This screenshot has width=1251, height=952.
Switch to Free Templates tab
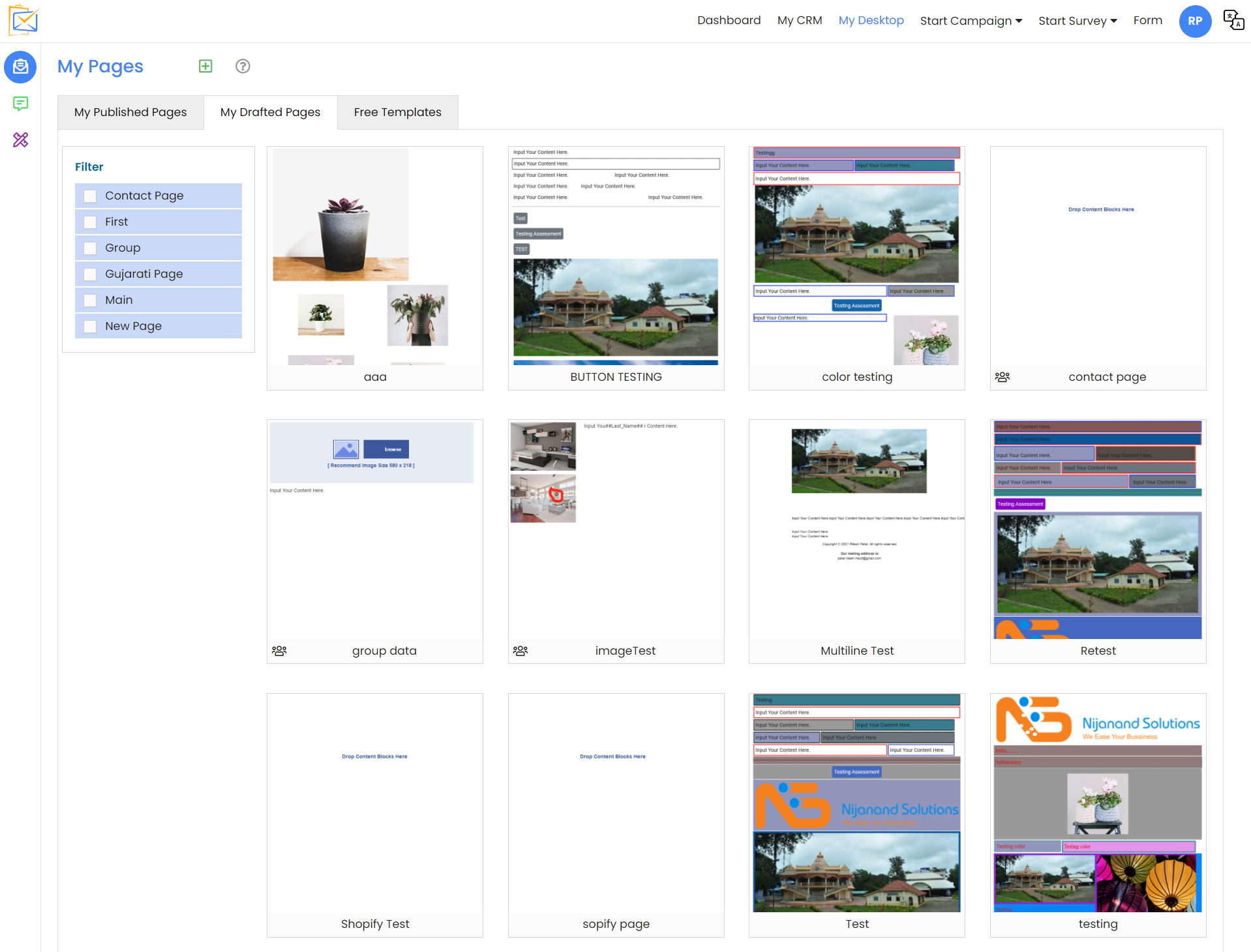pos(397,112)
